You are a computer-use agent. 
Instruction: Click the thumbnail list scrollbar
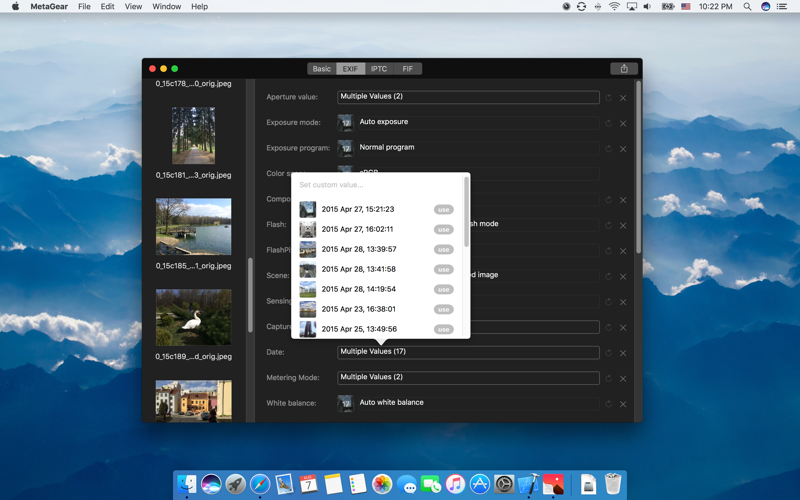point(250,295)
